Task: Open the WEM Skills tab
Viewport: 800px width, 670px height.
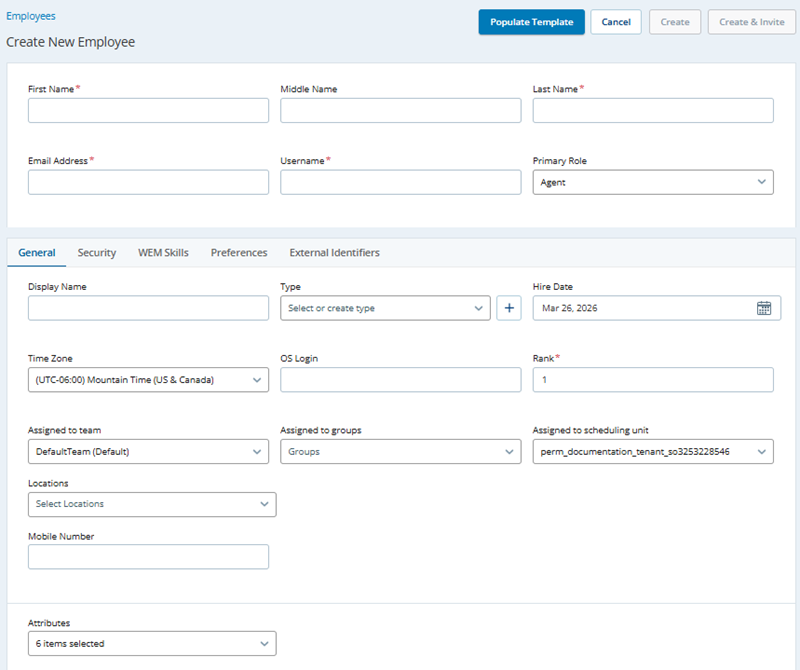Action: (163, 253)
